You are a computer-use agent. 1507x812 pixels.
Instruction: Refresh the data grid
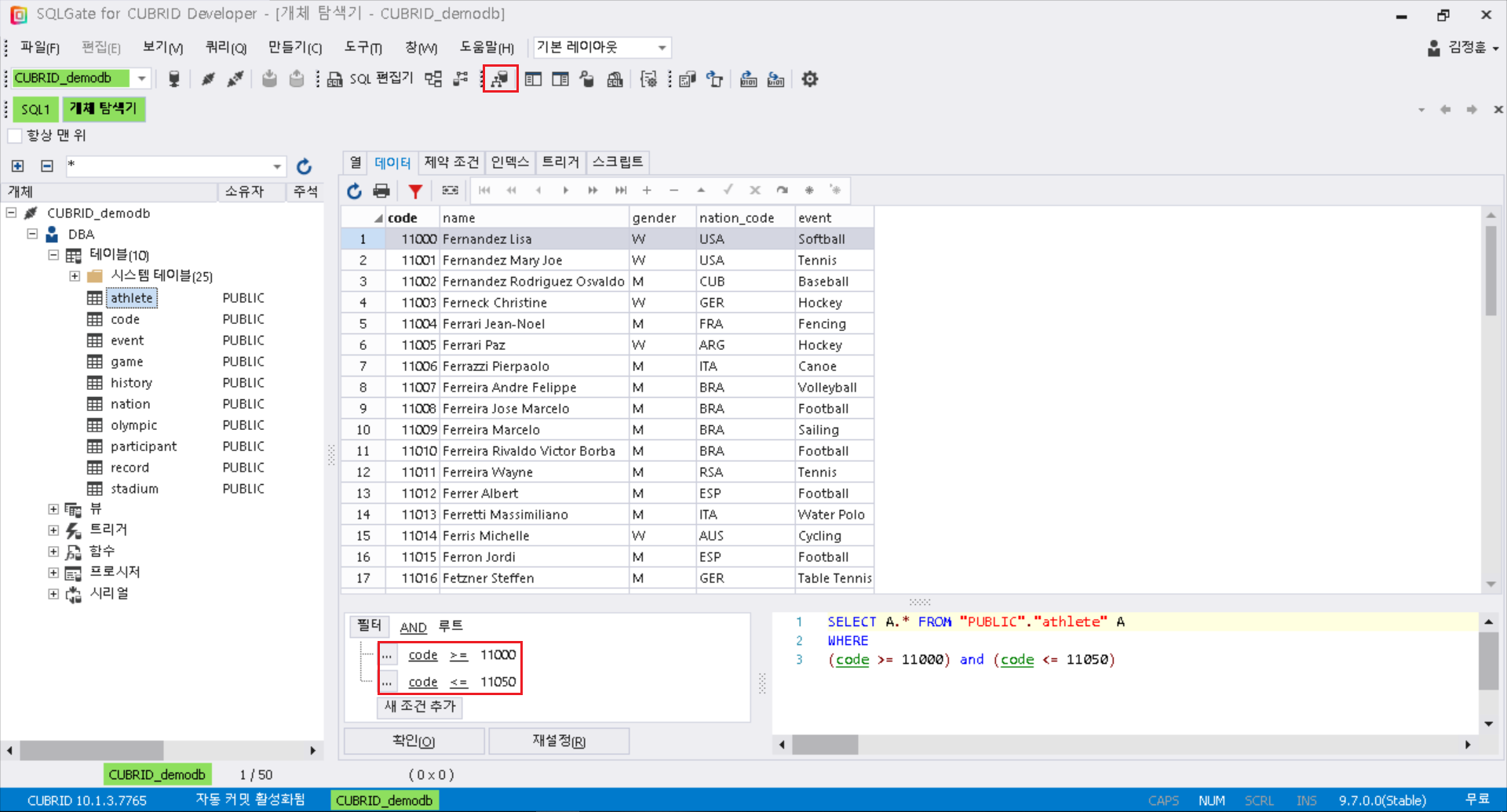click(x=355, y=191)
